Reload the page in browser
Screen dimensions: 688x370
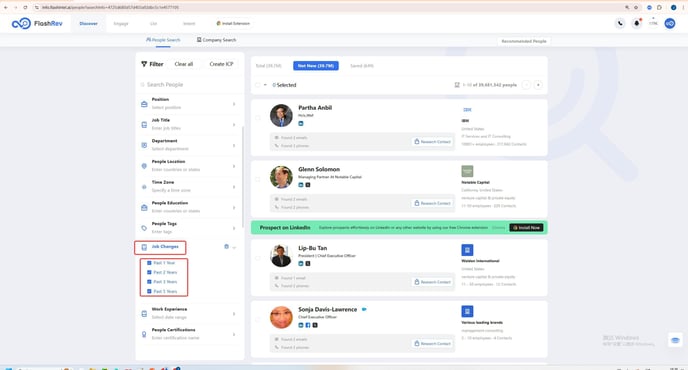coord(25,7)
